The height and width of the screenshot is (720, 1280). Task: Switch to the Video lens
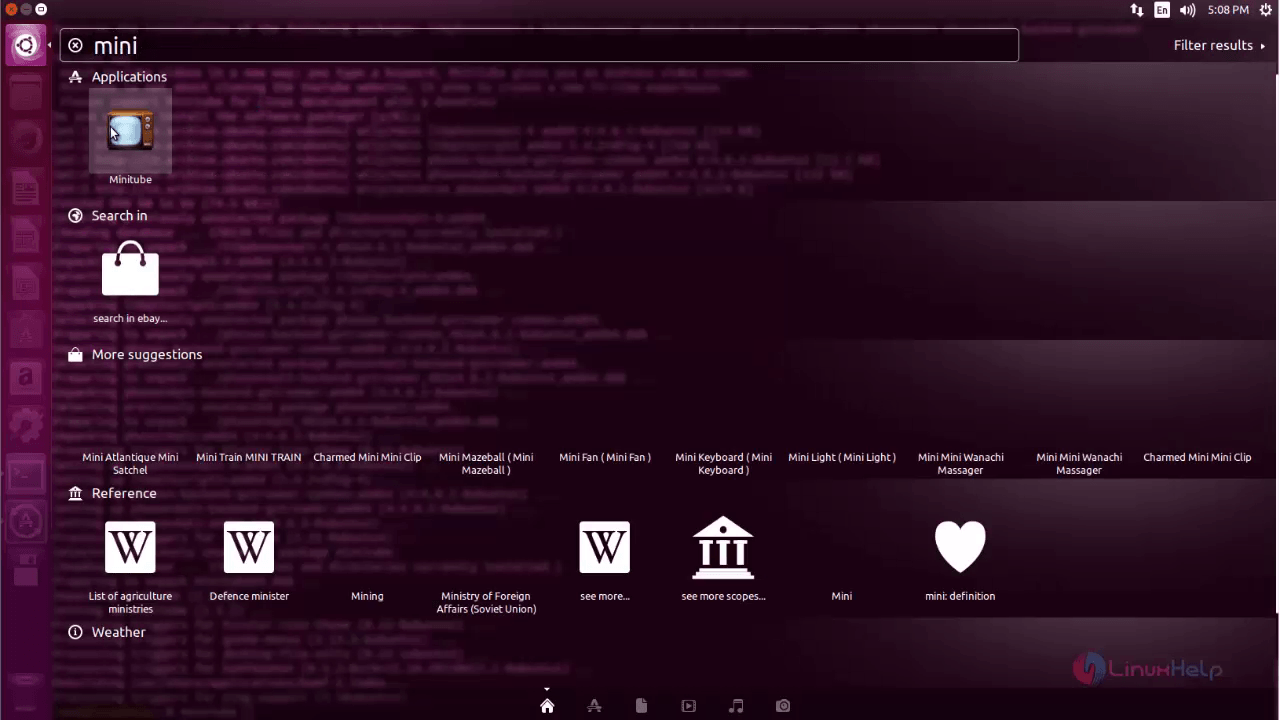coord(689,706)
